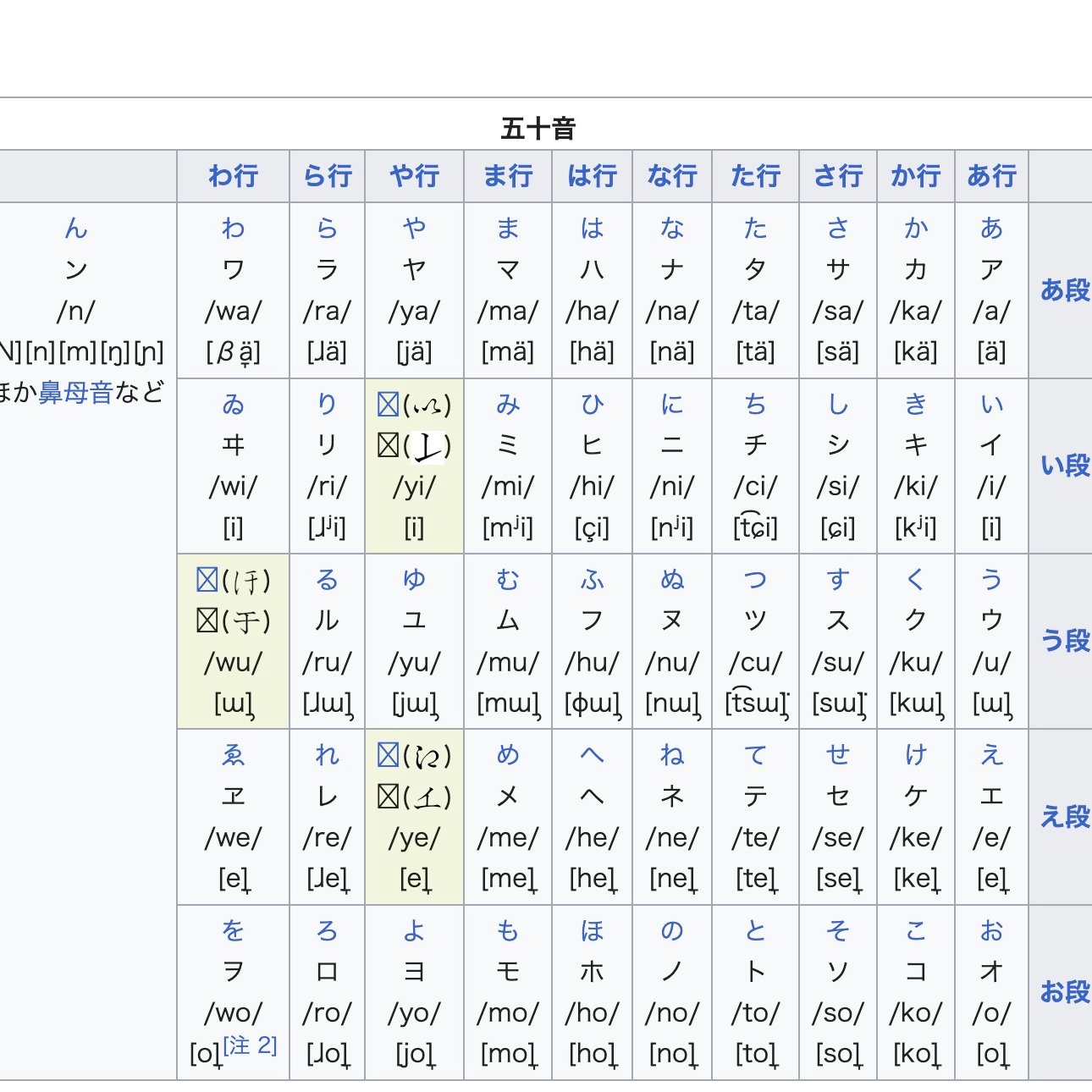Open the hiragana つ link

[755, 580]
